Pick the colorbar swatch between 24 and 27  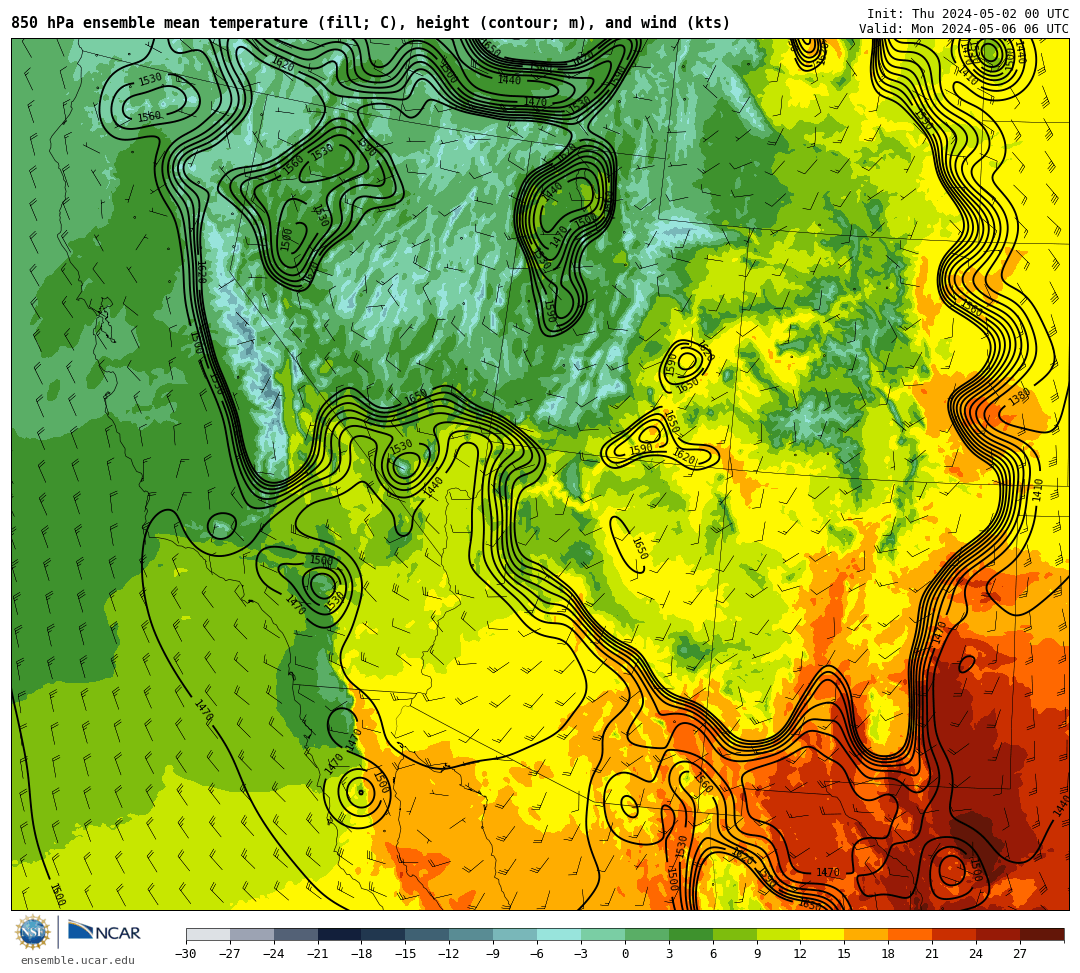(999, 934)
